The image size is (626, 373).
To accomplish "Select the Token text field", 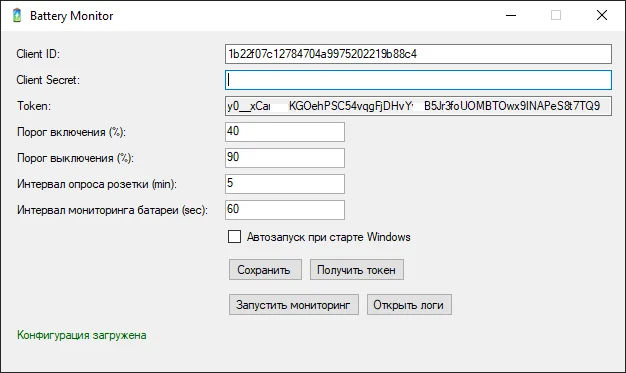I will coord(418,106).
